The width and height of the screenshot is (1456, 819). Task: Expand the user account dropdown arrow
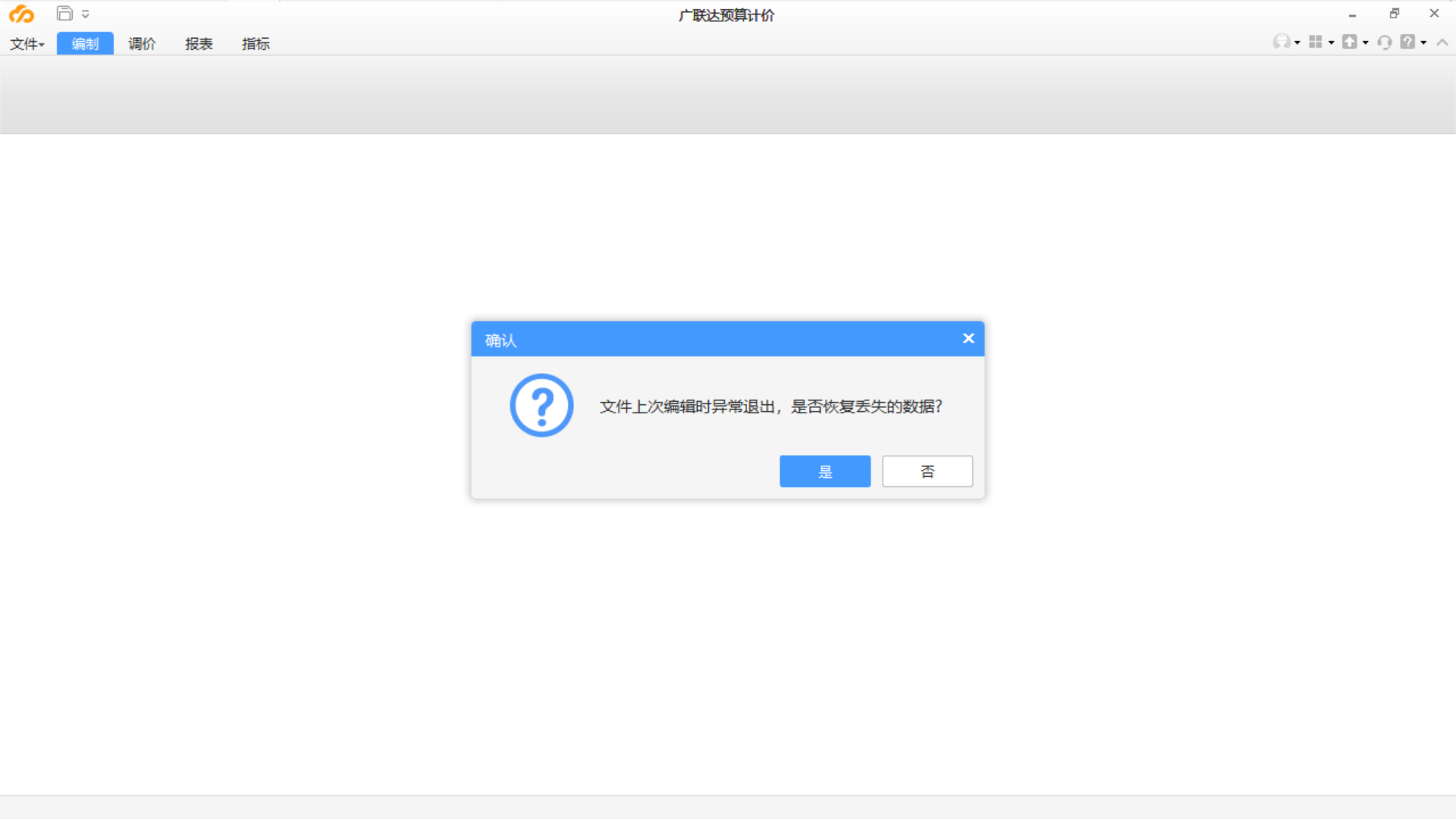pyautogui.click(x=1298, y=43)
